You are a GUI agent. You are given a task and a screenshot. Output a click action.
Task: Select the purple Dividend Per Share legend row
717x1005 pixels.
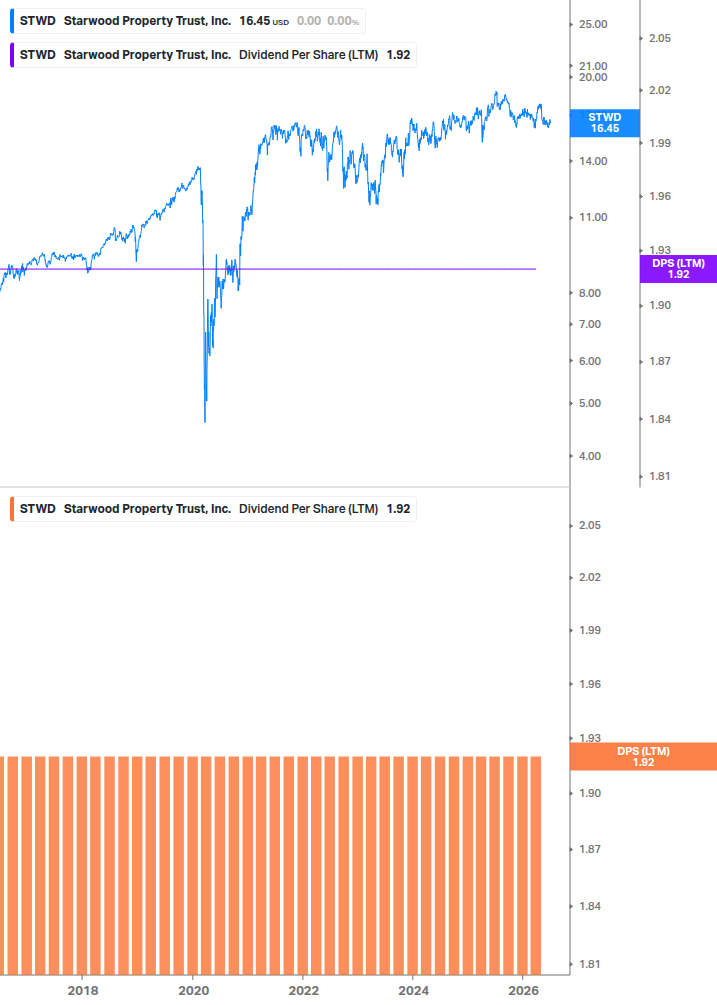click(x=213, y=55)
